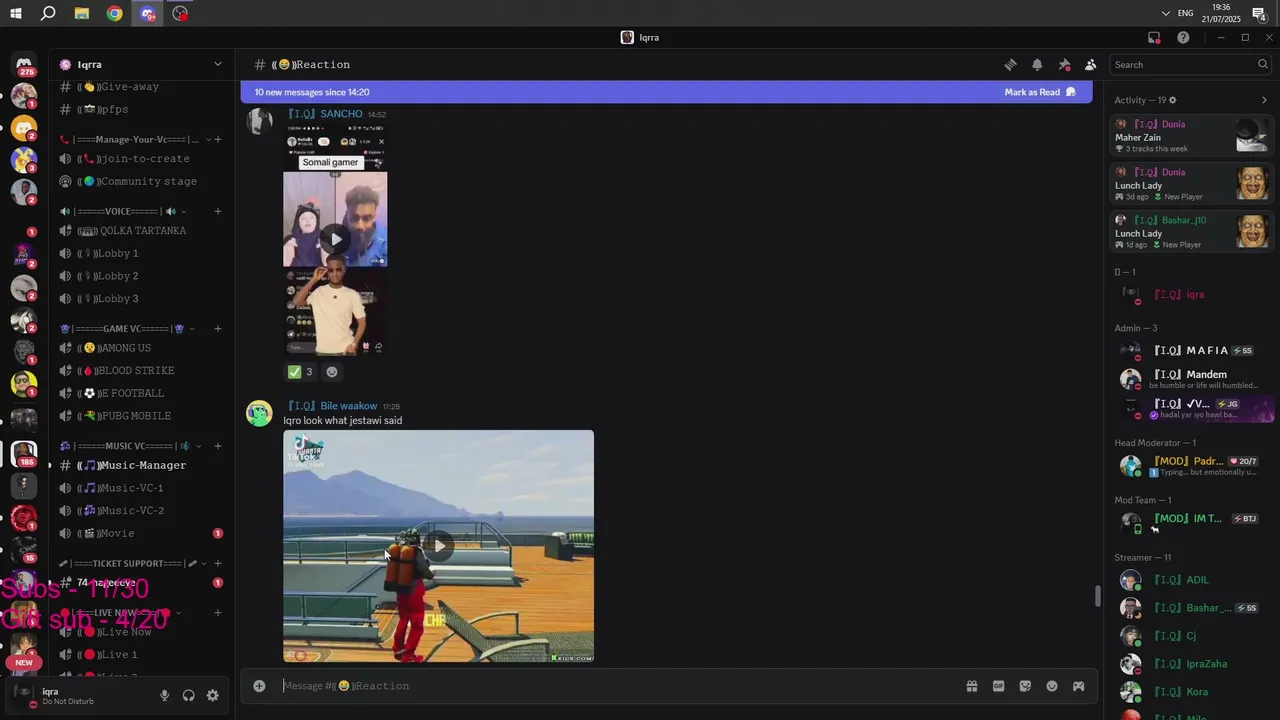Toggle the member list icon

tap(1090, 65)
